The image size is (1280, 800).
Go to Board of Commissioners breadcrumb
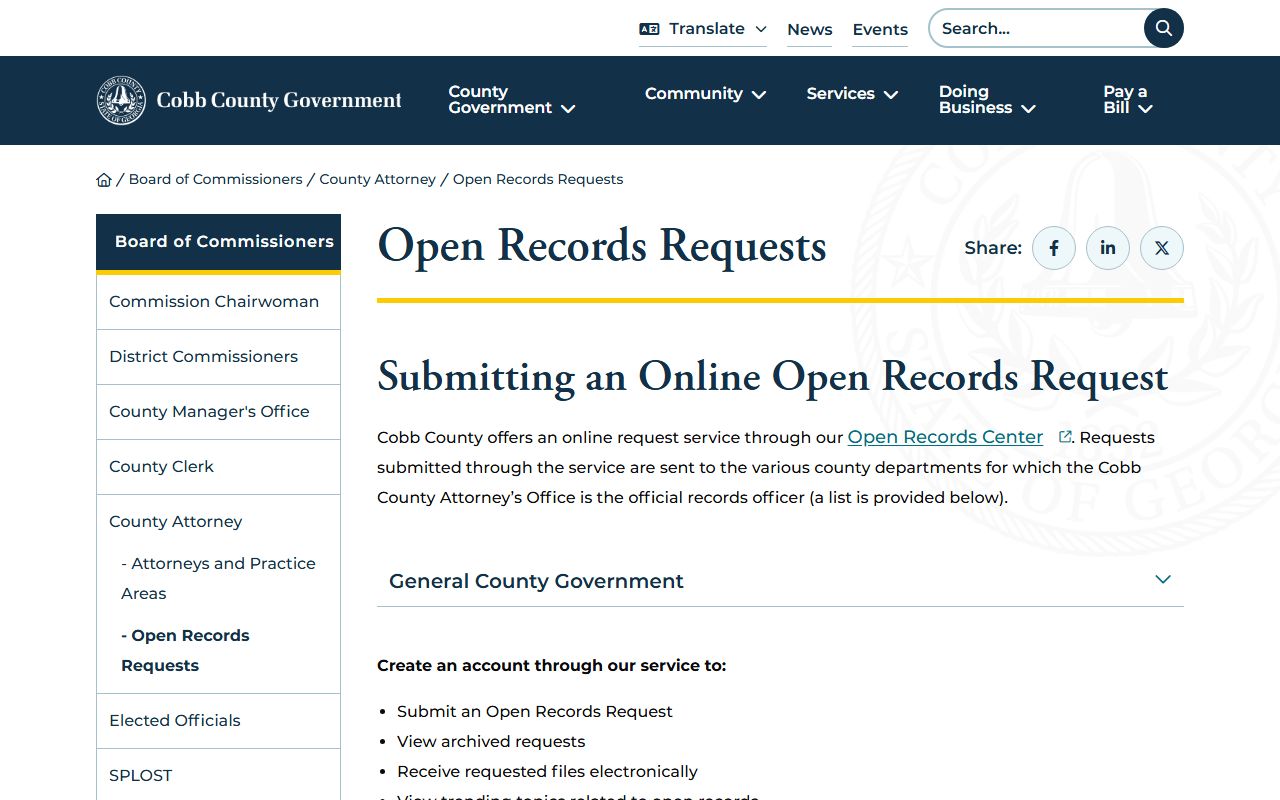(x=215, y=179)
